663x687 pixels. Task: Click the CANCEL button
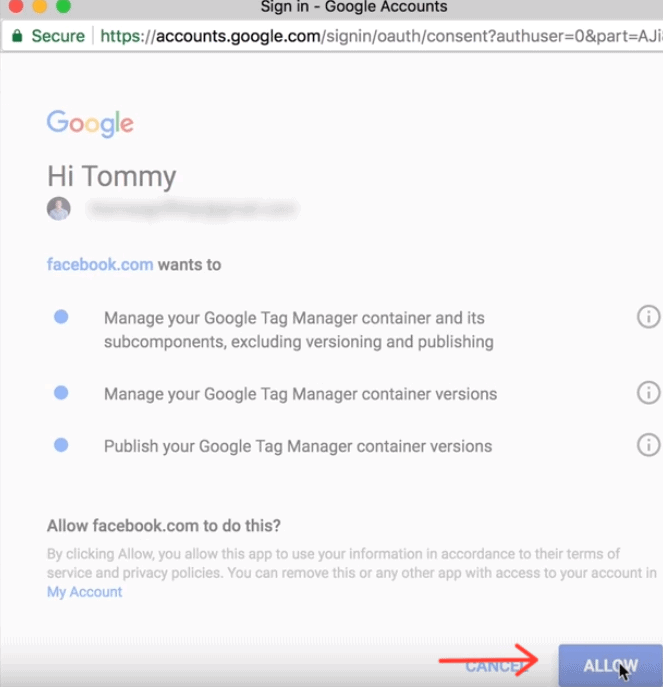click(x=497, y=666)
